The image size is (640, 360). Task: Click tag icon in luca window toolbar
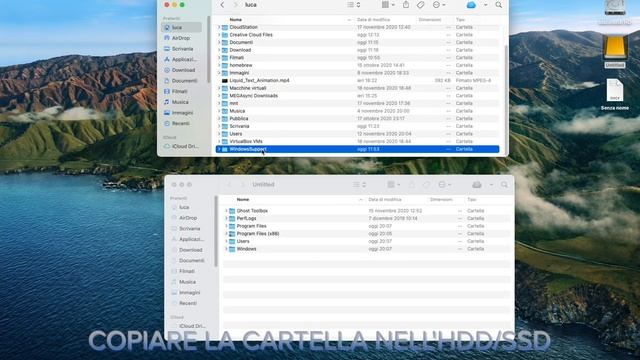[x=420, y=5]
